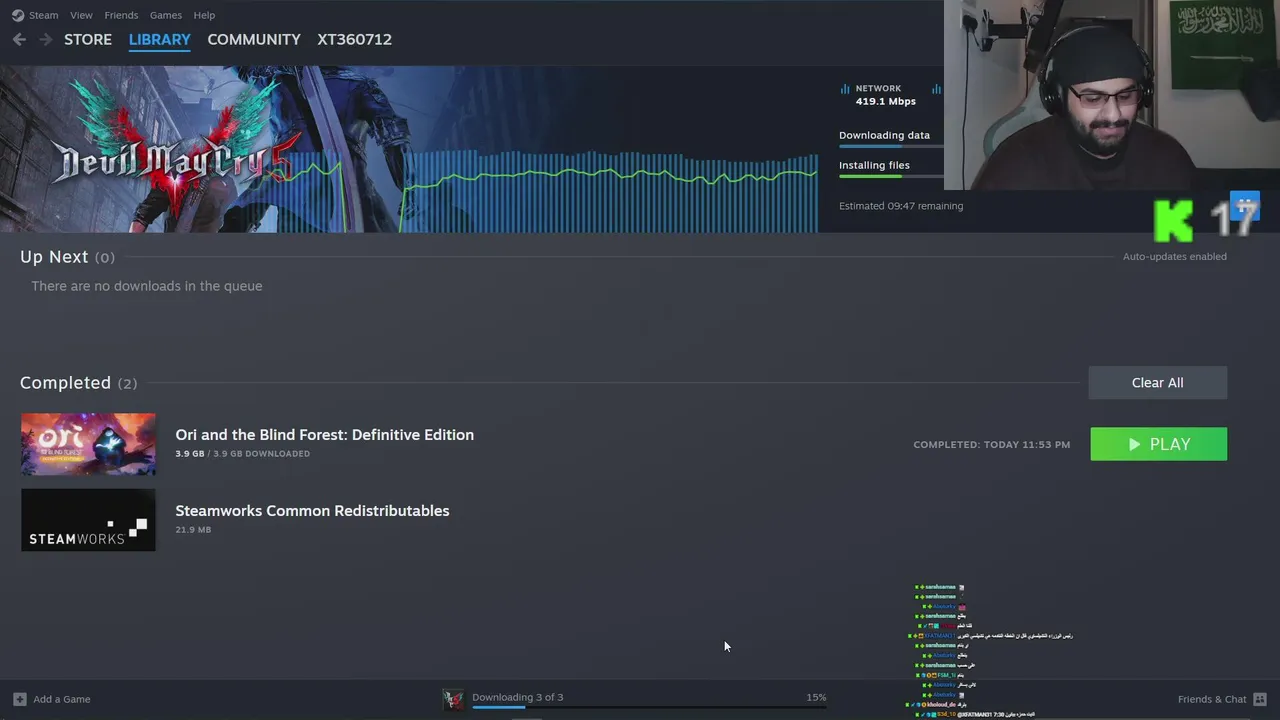Image resolution: width=1280 pixels, height=720 pixels.
Task: Click the 419.1 Mbps network speed
Action: click(x=885, y=101)
